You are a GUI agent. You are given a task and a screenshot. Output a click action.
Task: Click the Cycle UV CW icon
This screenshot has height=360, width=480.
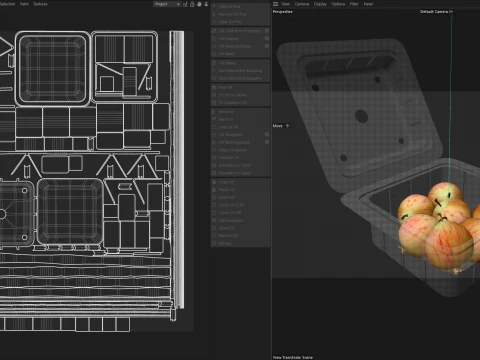coord(214,213)
